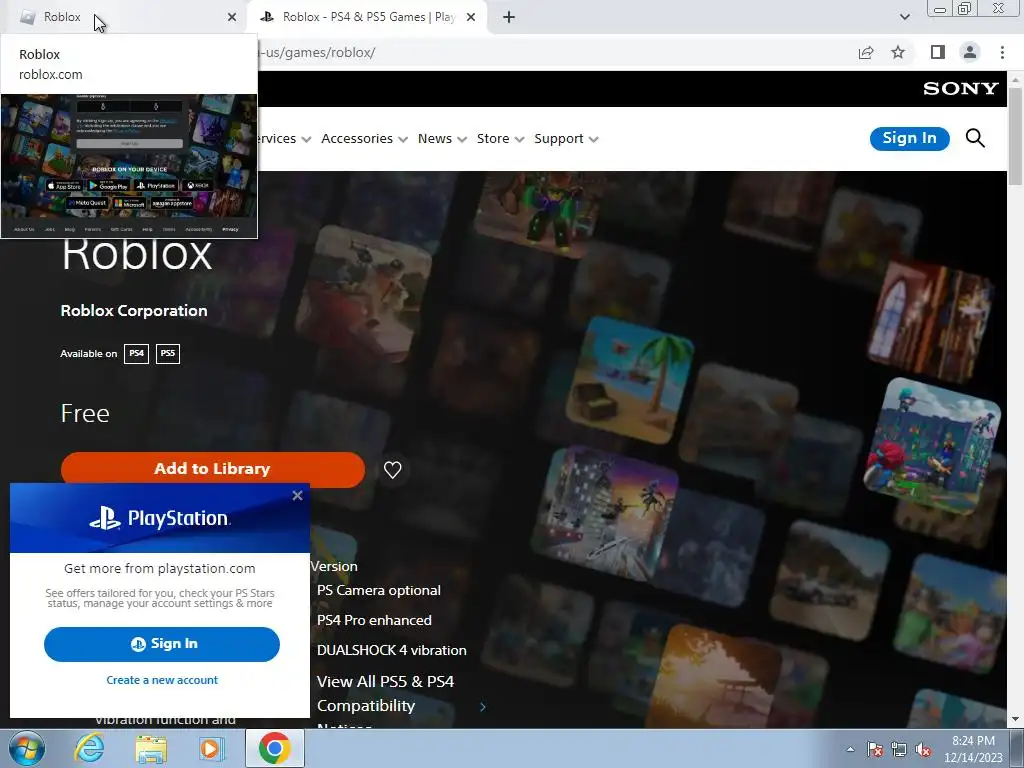Viewport: 1024px width, 768px height.
Task: Open the Chrome three-dot menu
Action: coord(1002,52)
